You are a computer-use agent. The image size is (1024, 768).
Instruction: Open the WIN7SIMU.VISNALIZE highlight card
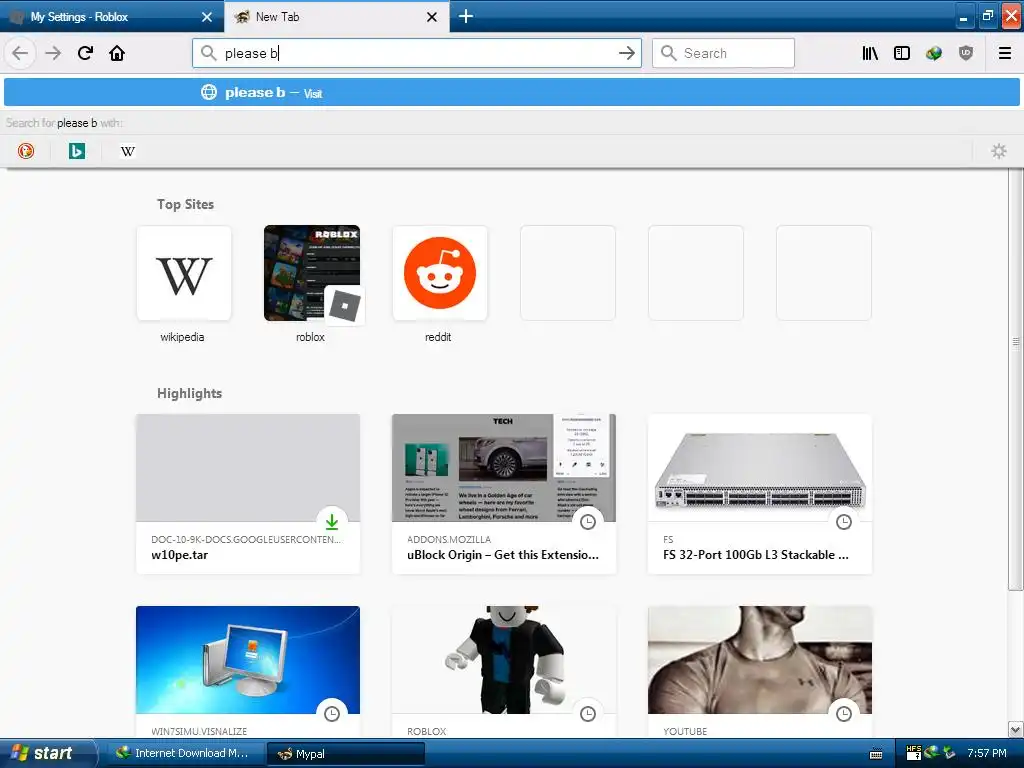(248, 672)
